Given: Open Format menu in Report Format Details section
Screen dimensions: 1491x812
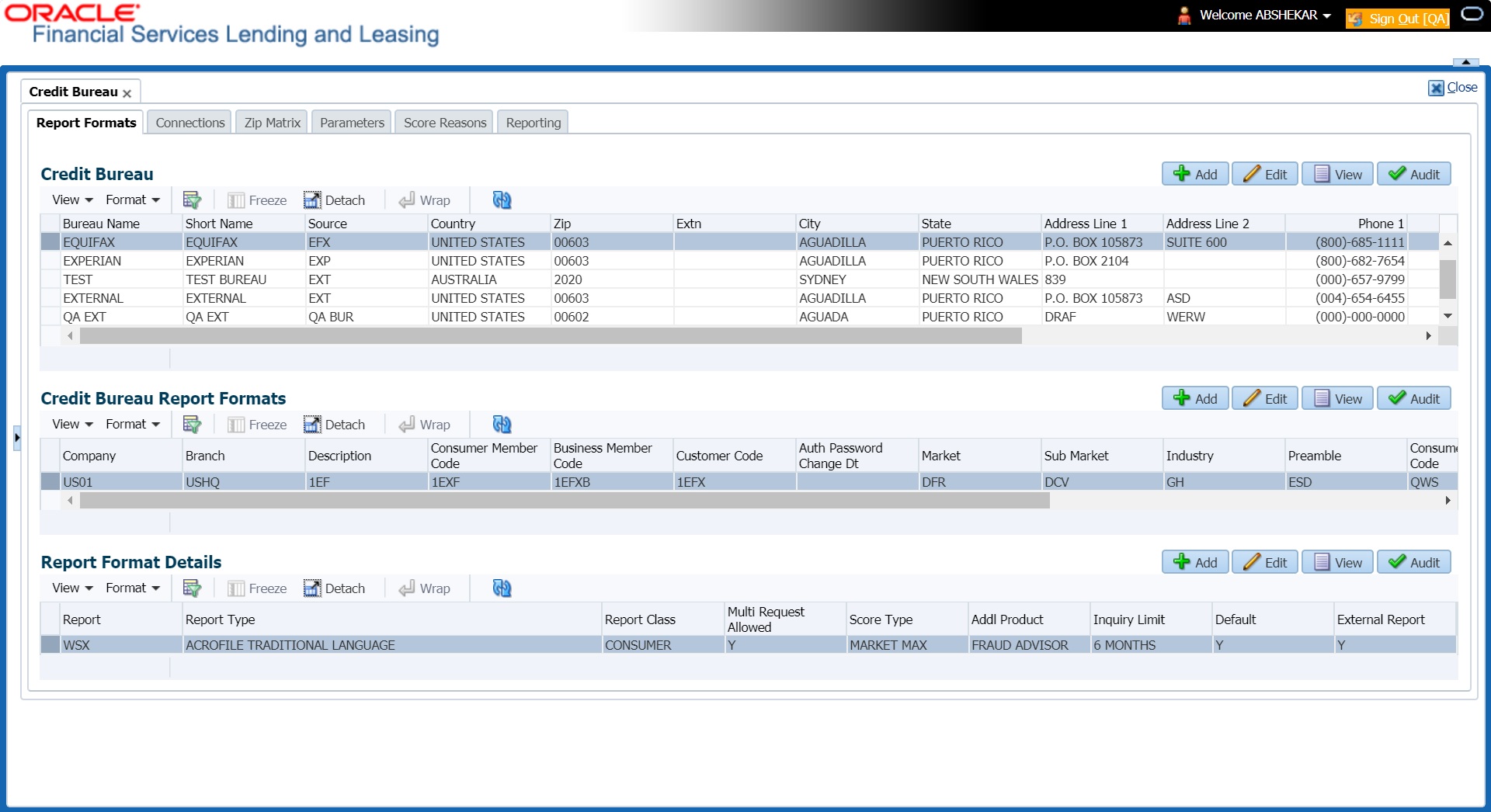Looking at the screenshot, I should pyautogui.click(x=133, y=588).
